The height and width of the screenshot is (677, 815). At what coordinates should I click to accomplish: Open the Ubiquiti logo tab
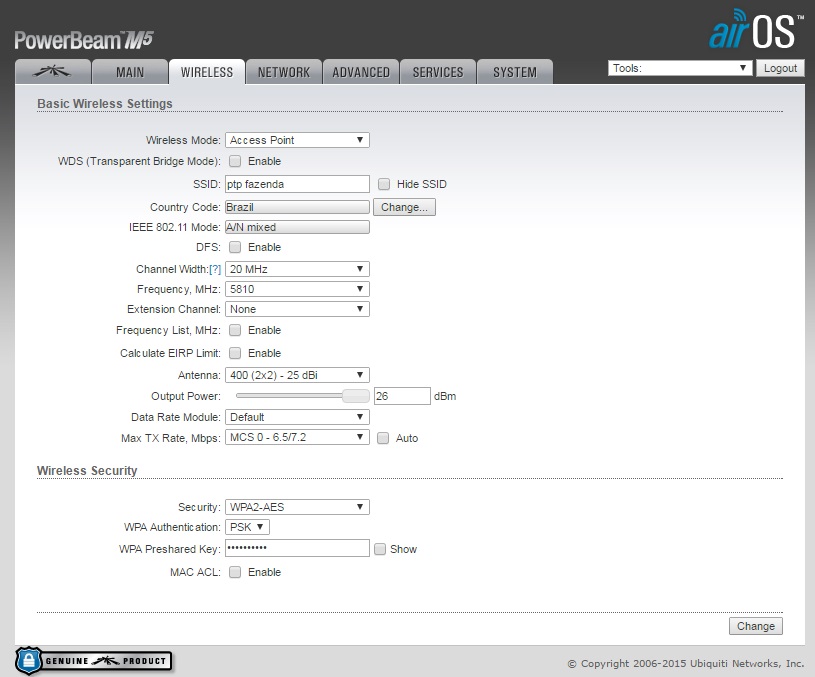pos(53,72)
